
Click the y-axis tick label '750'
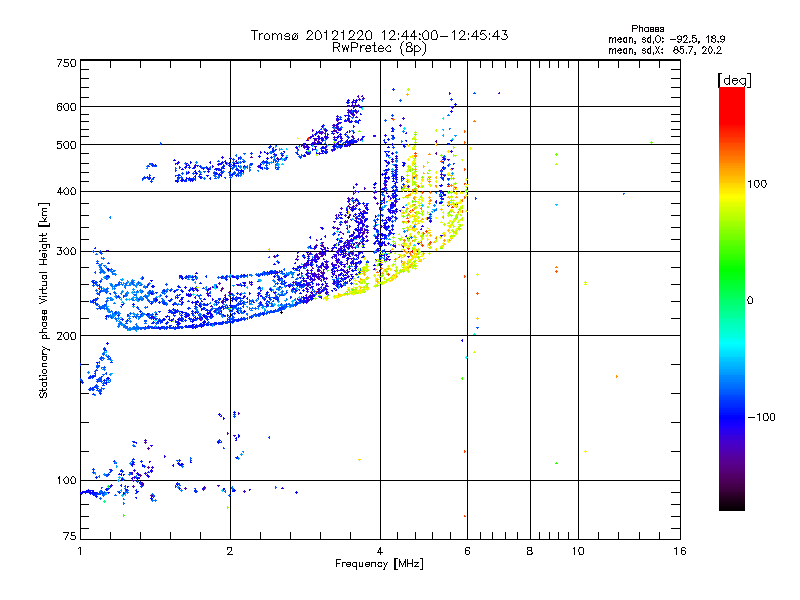pyautogui.click(x=66, y=63)
